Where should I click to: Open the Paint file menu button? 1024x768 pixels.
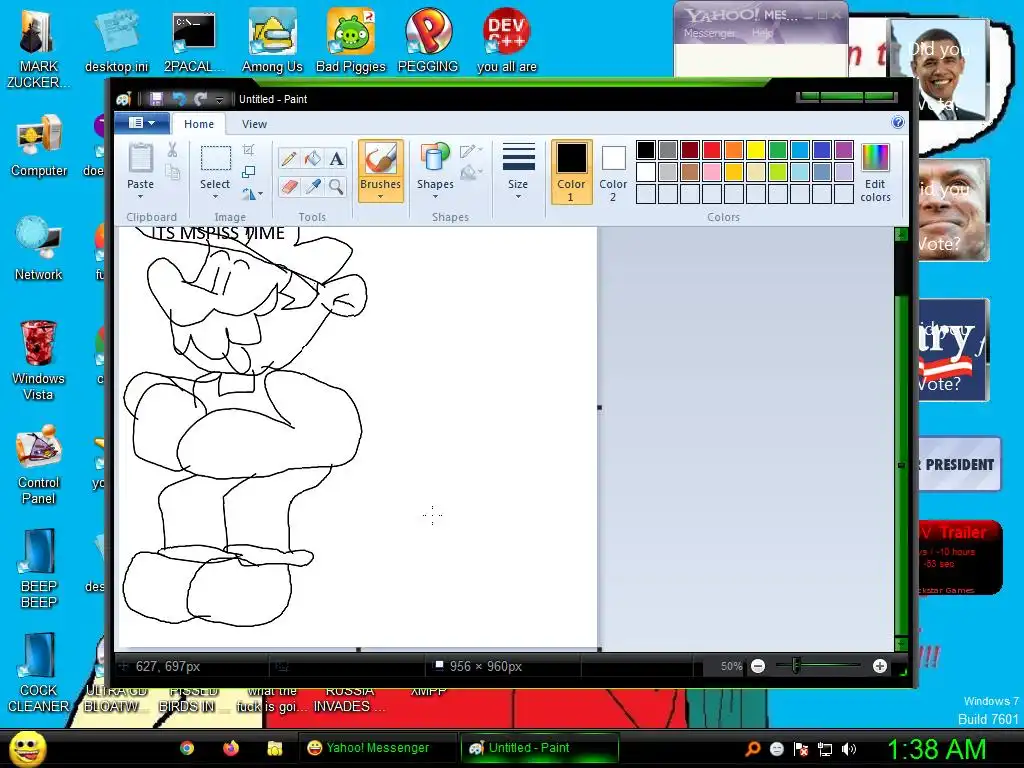point(142,123)
